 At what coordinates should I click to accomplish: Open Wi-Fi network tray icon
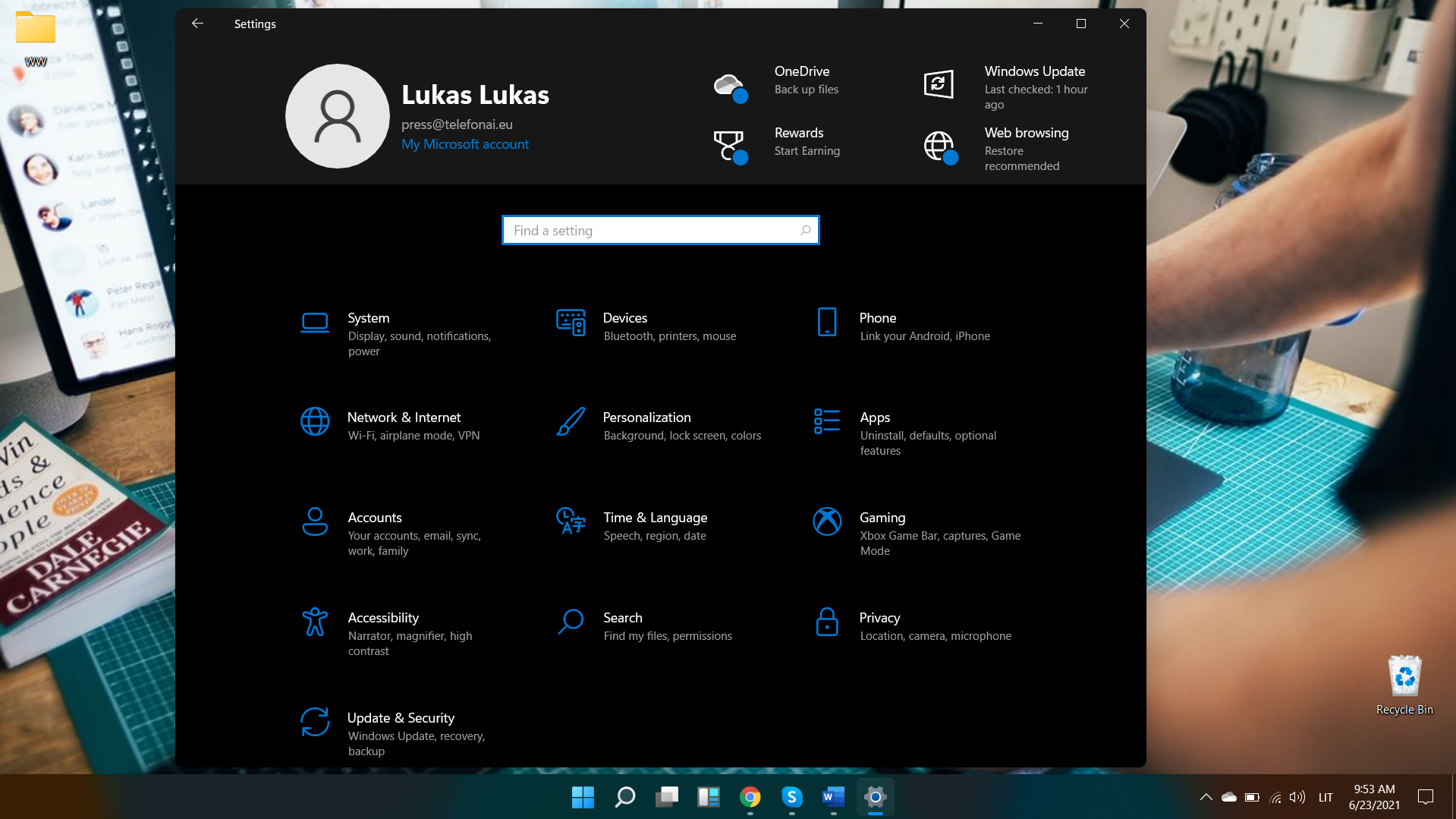pyautogui.click(x=1275, y=797)
